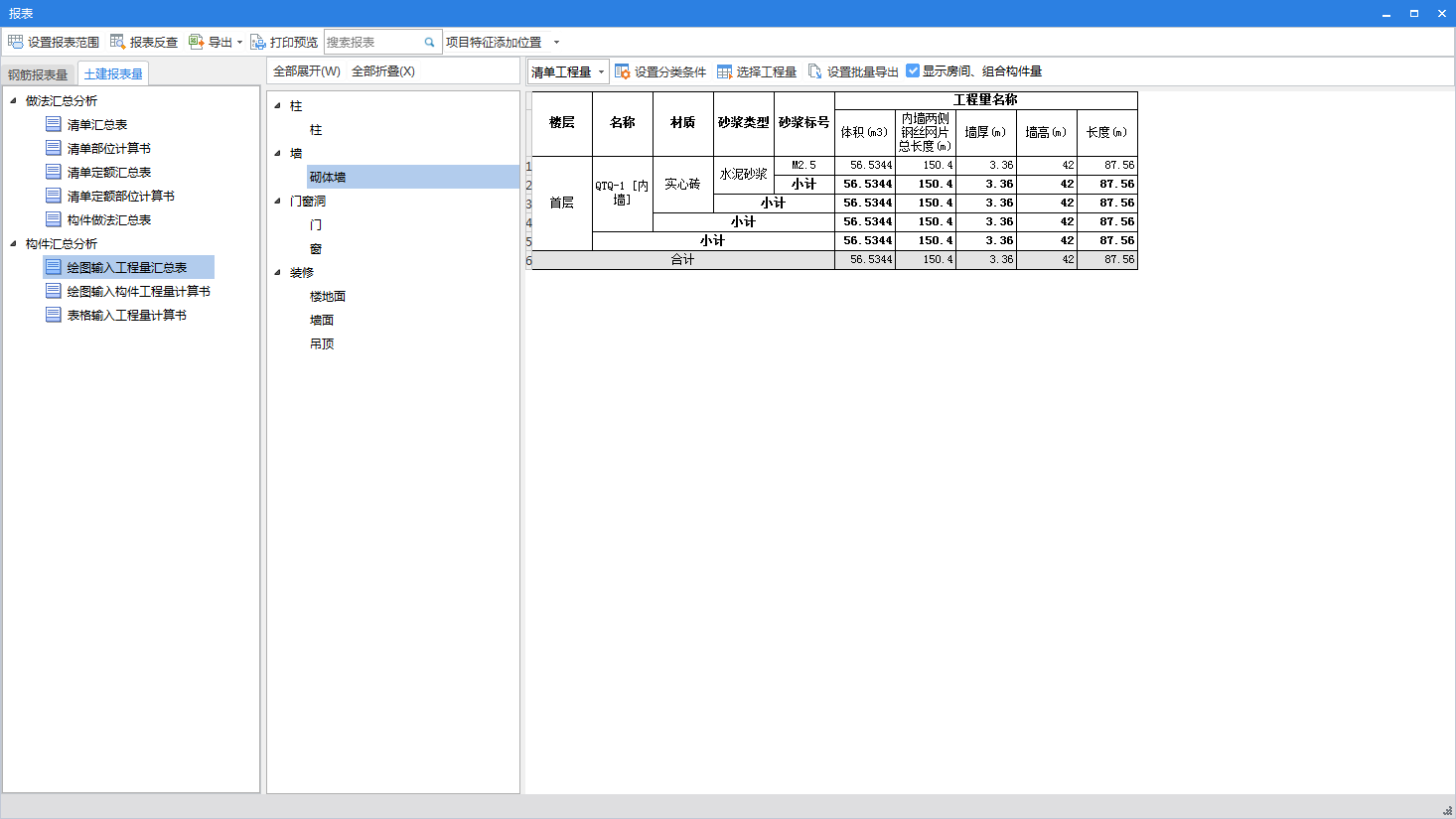Click the 设置批量导出 icon
The image size is (1456, 819).
[814, 71]
